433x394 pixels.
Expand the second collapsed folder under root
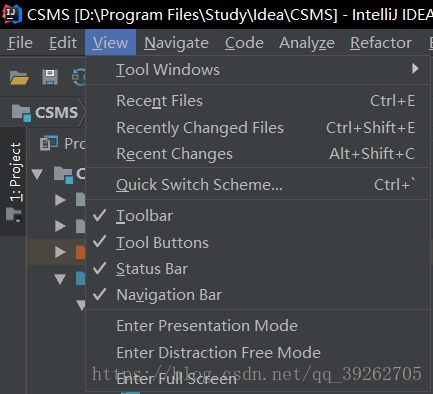(x=60, y=226)
